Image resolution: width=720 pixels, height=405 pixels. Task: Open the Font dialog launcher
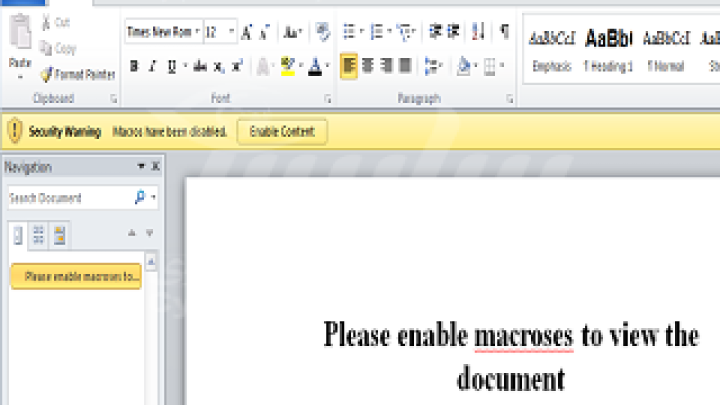click(327, 99)
